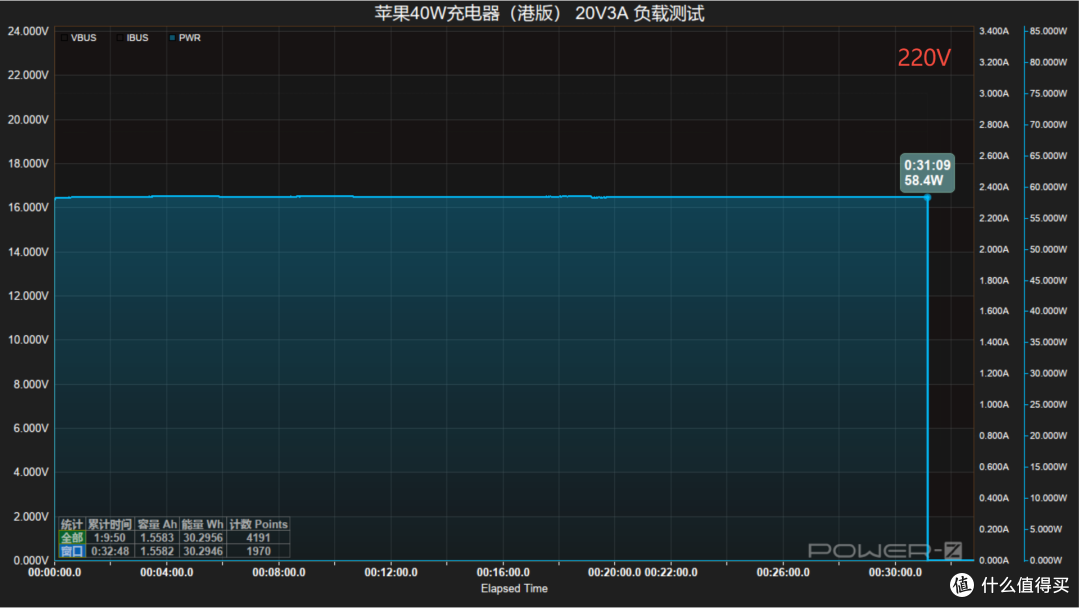Toggle the IBUS legend checkbox
The image size is (1080, 608).
pyautogui.click(x=121, y=38)
